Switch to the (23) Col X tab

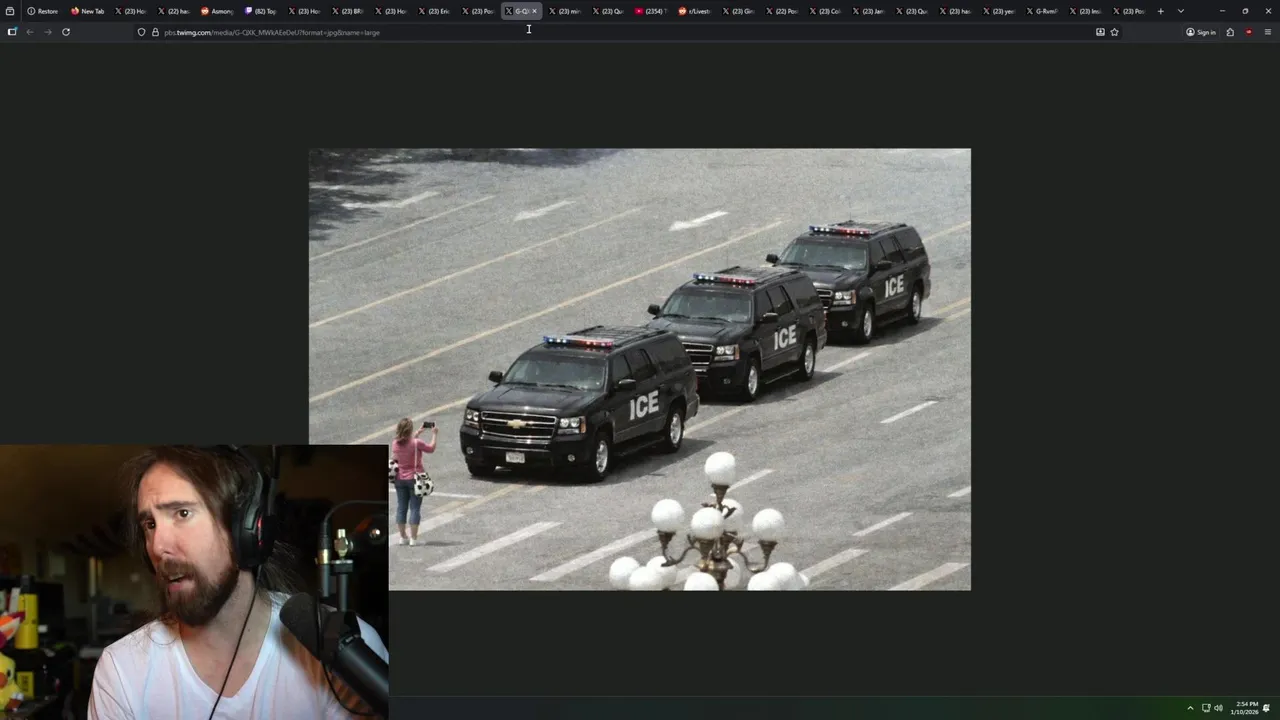point(825,11)
